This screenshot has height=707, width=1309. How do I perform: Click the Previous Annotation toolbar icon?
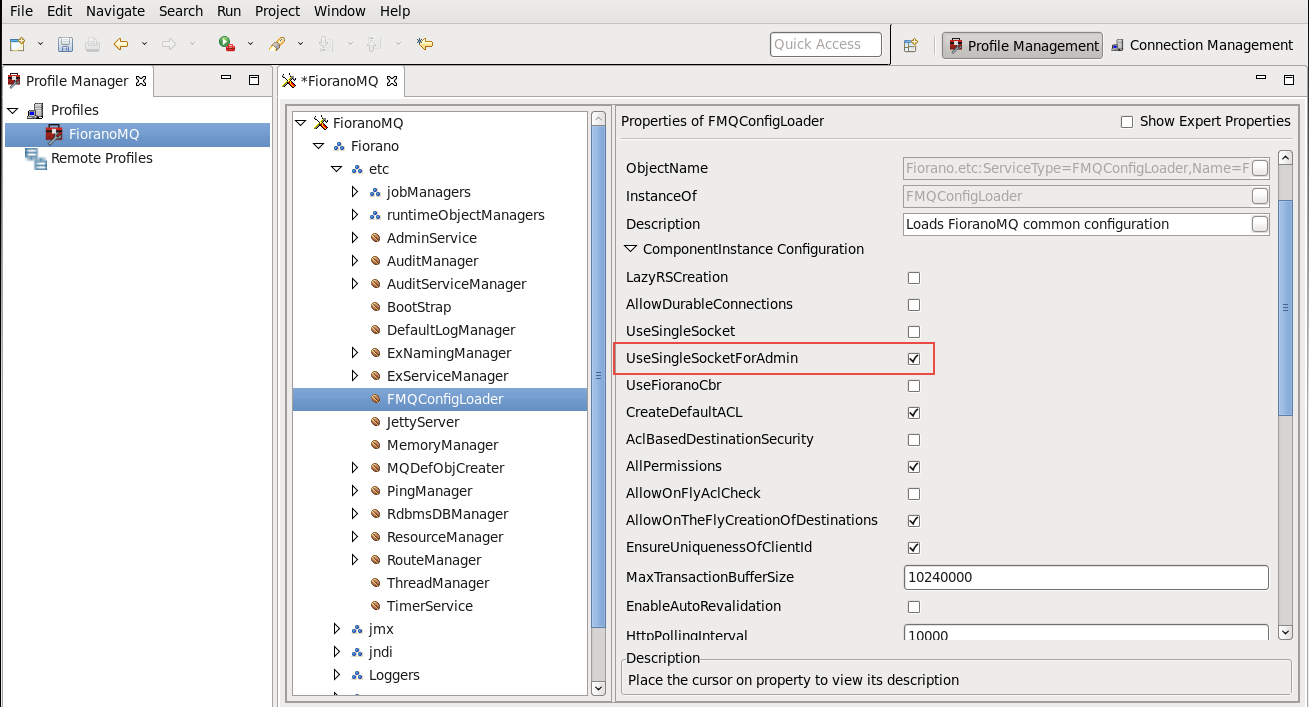(x=372, y=44)
